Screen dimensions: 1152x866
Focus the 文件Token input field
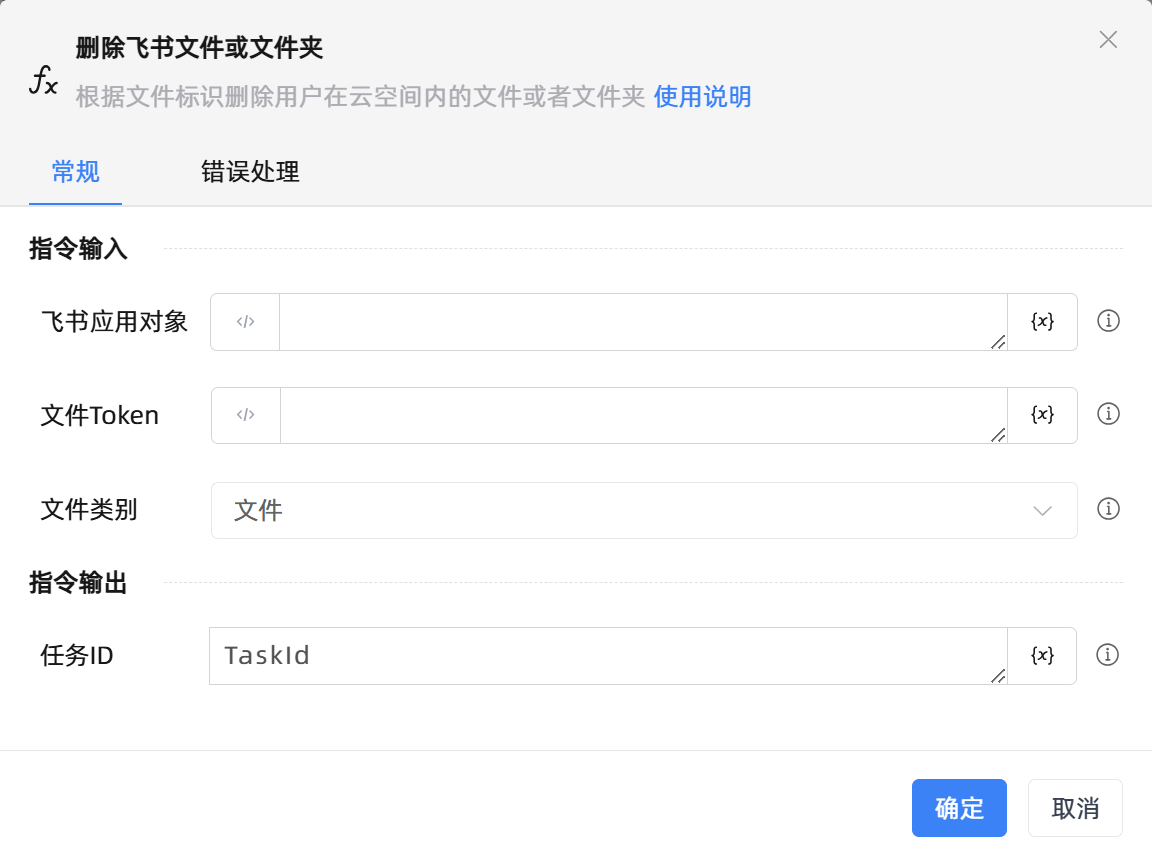[643, 415]
